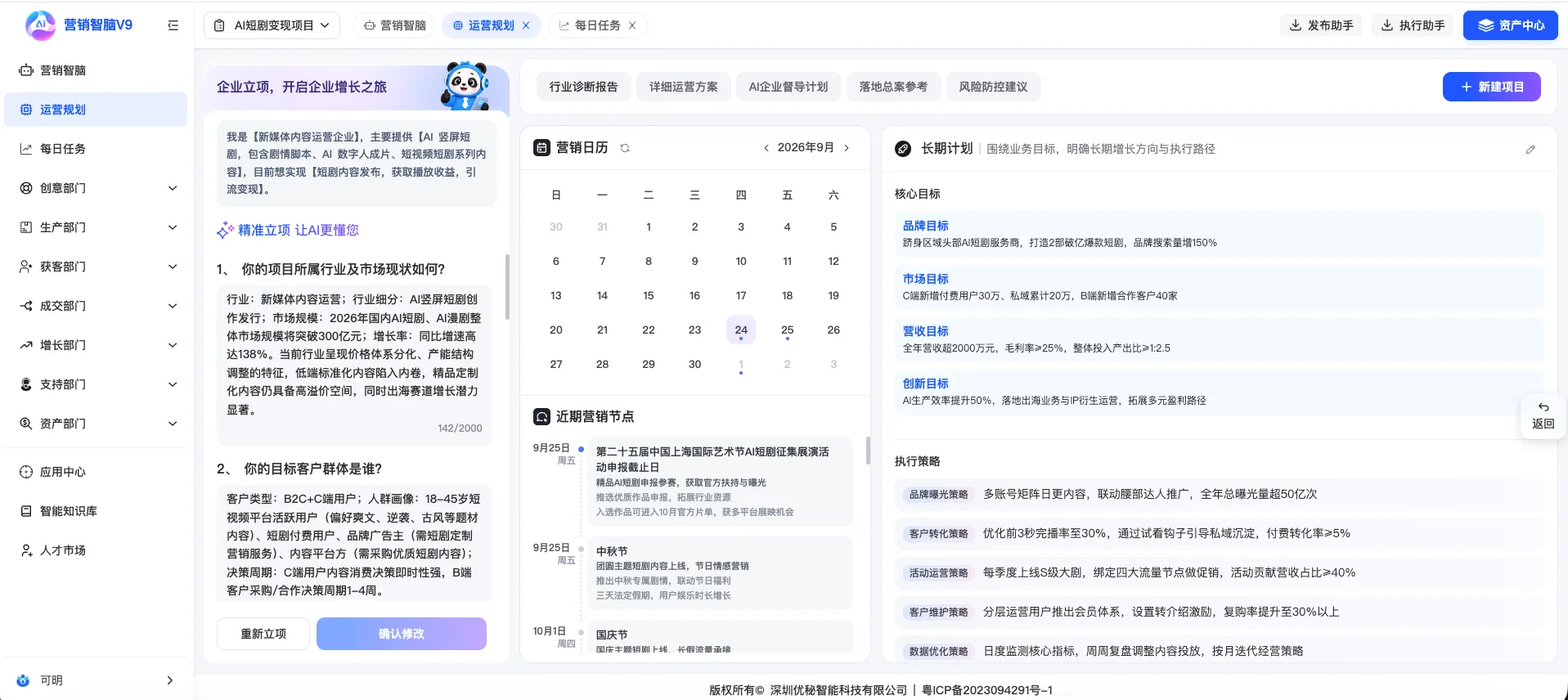
Task: Click the 创意部门 sidebar icon
Action: [26, 188]
